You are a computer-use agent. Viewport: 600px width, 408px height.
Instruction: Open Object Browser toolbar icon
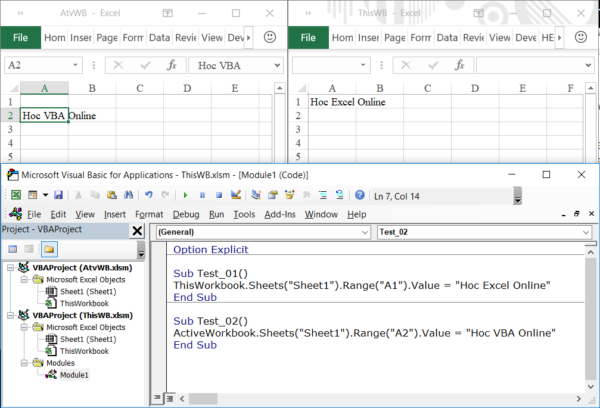pos(290,195)
